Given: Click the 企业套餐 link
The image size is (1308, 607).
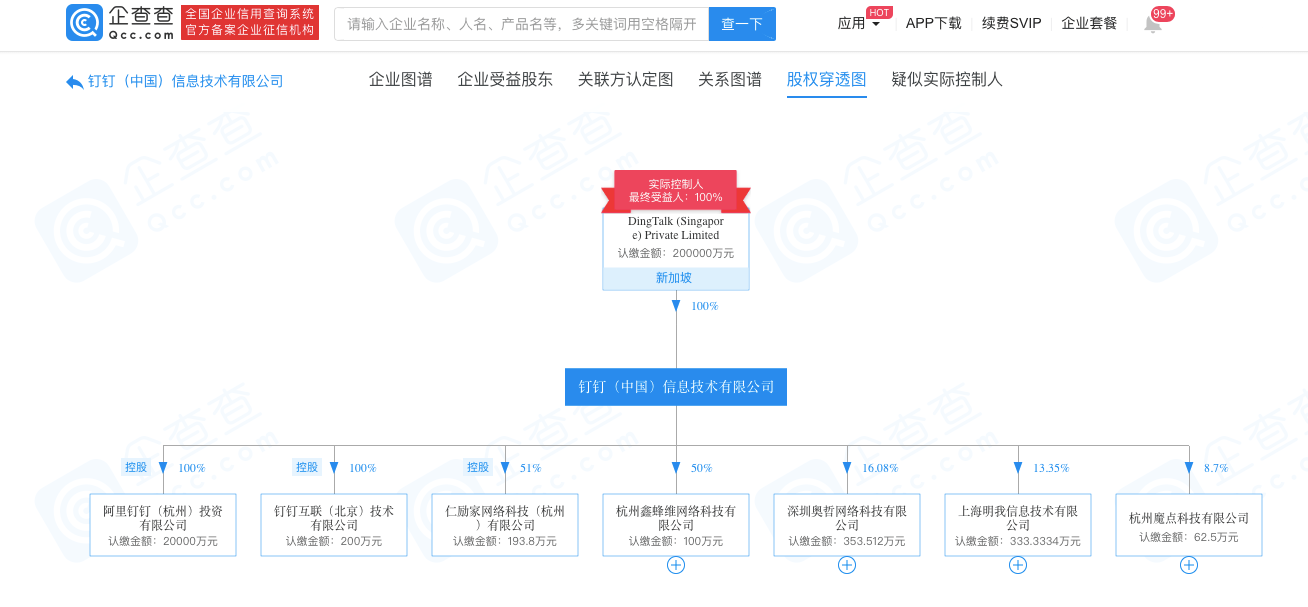Looking at the screenshot, I should click(1089, 24).
